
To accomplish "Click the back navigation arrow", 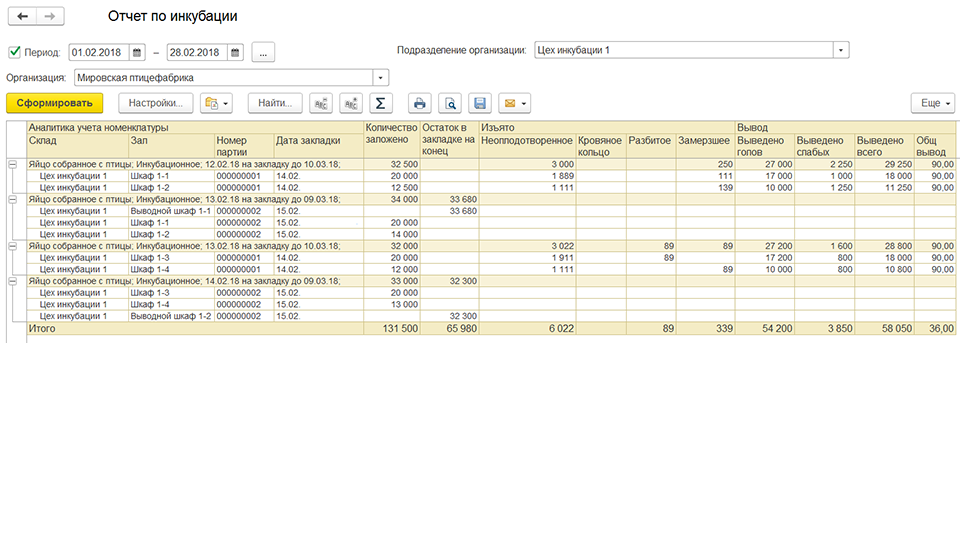I will point(23,17).
